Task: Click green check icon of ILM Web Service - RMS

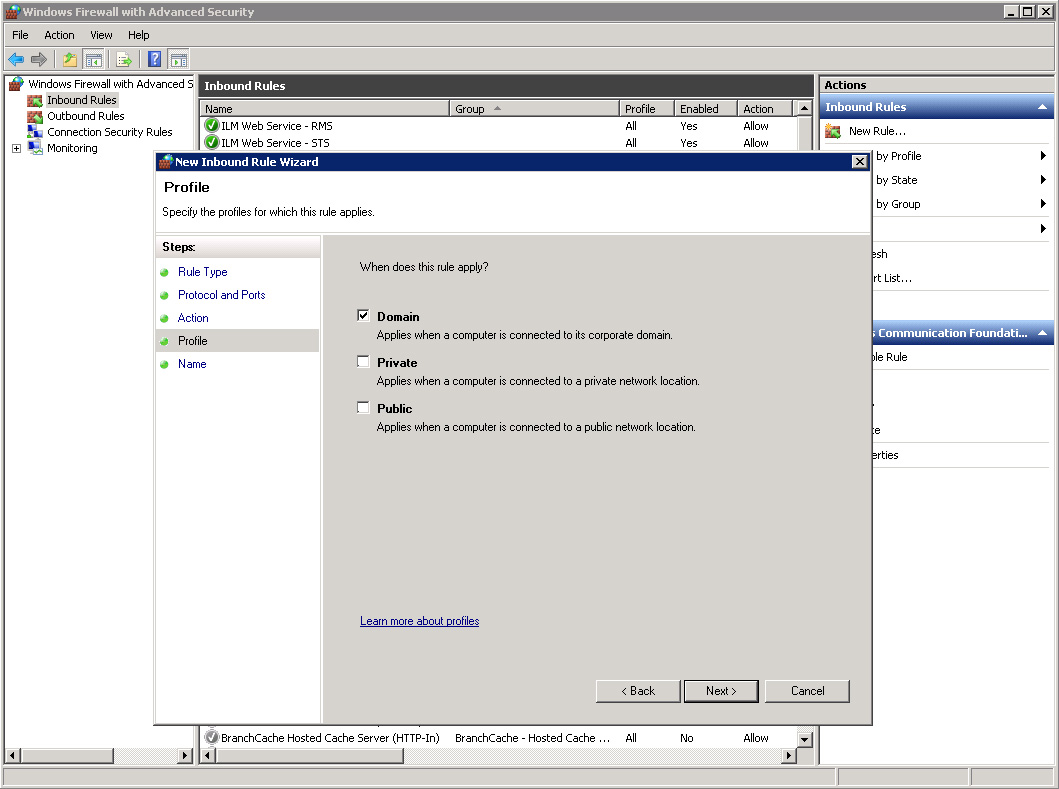Action: [x=212, y=126]
